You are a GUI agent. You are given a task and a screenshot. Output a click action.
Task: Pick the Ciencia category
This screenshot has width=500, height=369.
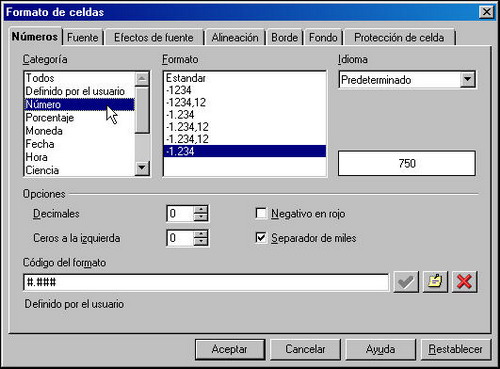tap(80, 170)
